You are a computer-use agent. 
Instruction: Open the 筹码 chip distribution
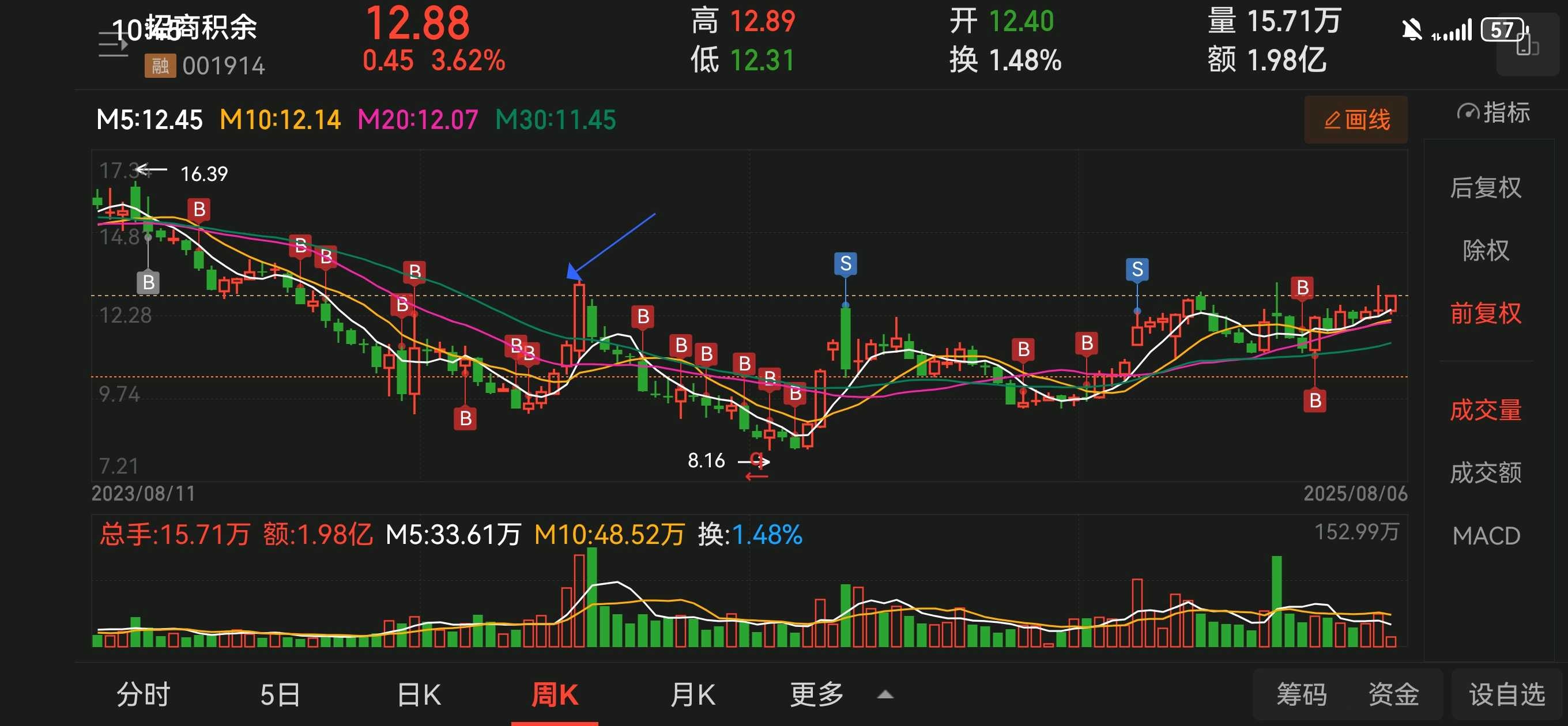(1302, 694)
